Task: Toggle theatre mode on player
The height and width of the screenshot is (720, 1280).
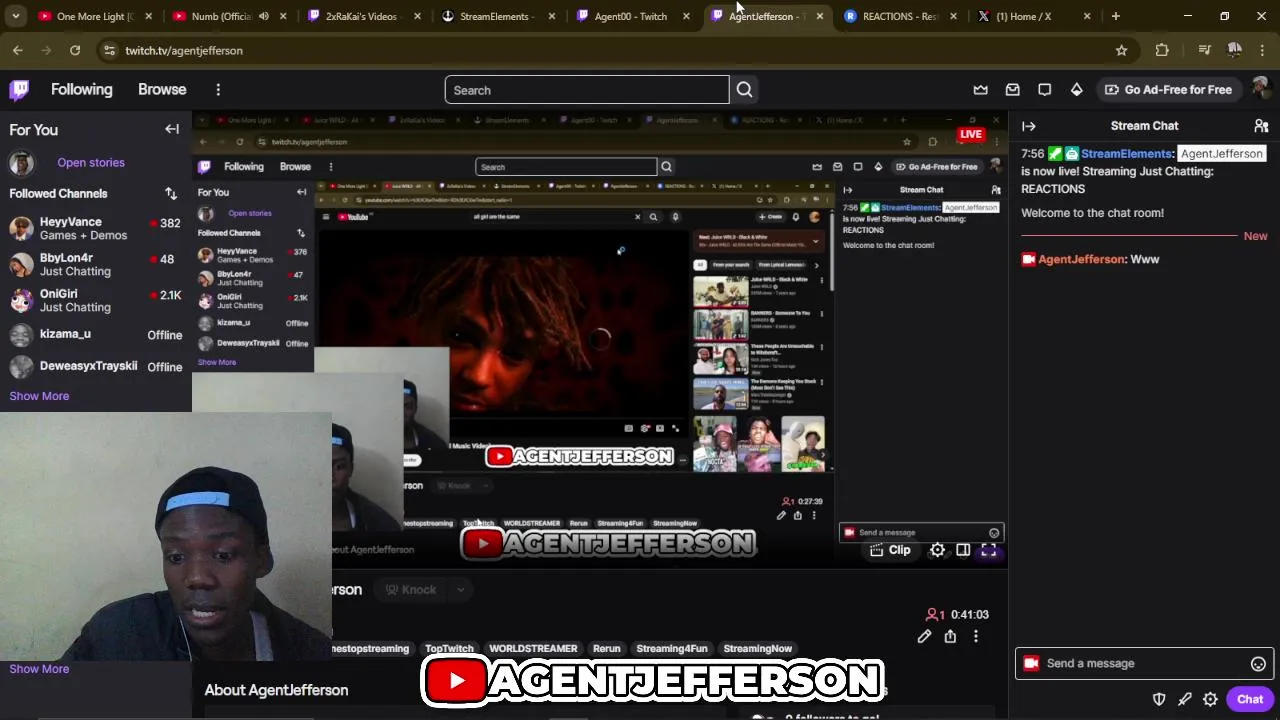Action: (x=963, y=550)
